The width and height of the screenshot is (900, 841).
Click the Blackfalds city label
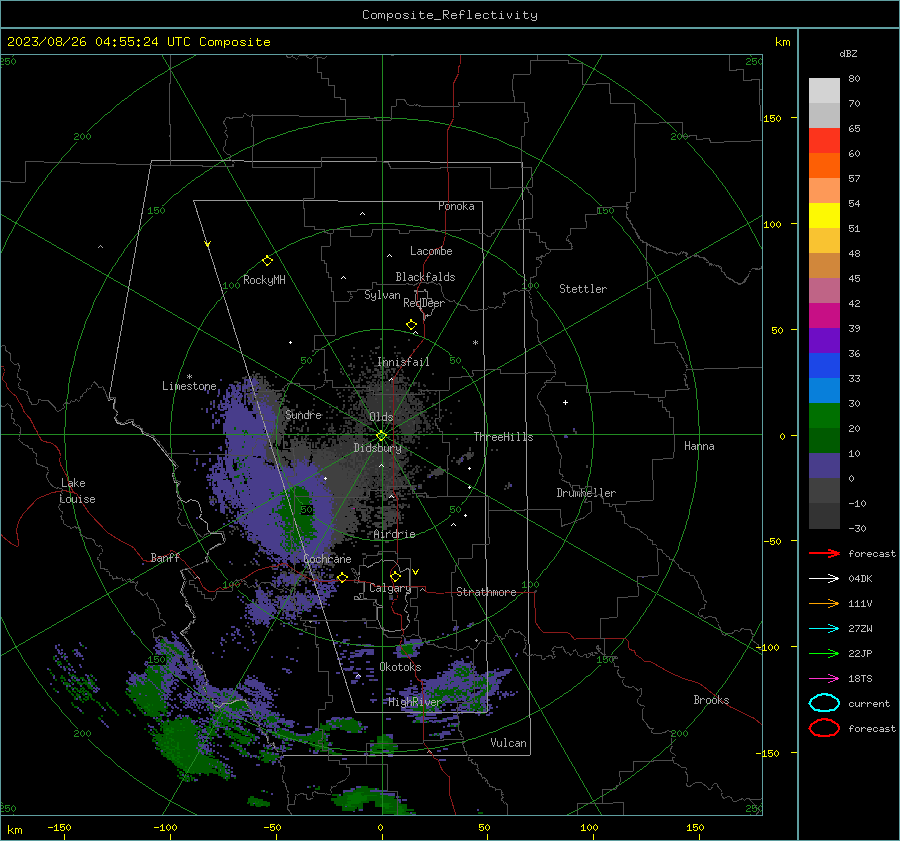coord(425,277)
